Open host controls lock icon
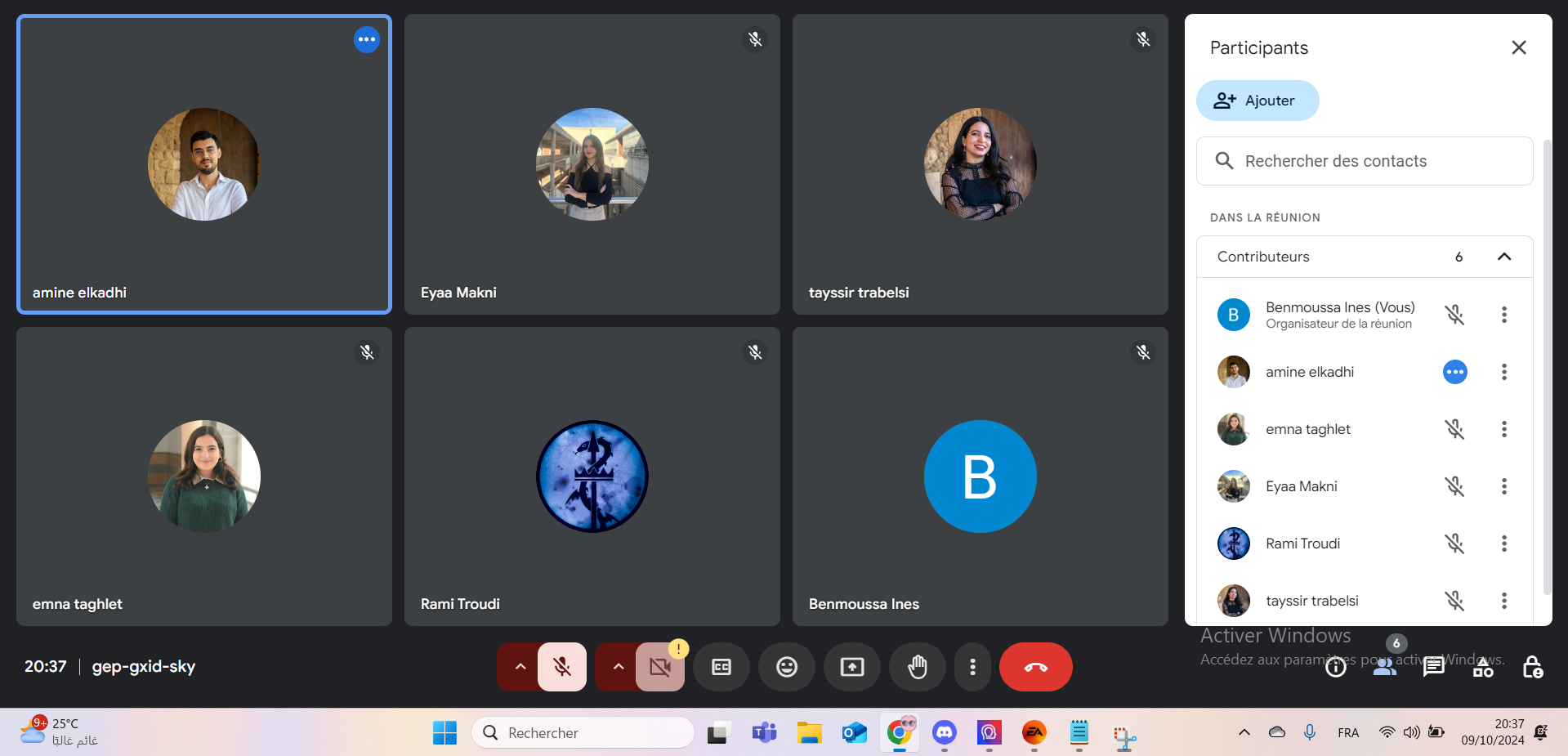 click(1532, 667)
